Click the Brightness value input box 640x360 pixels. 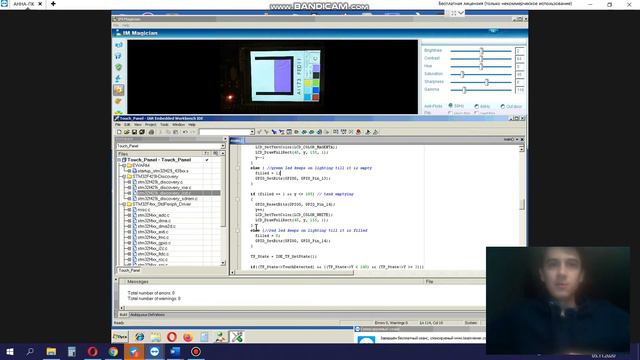520,51
